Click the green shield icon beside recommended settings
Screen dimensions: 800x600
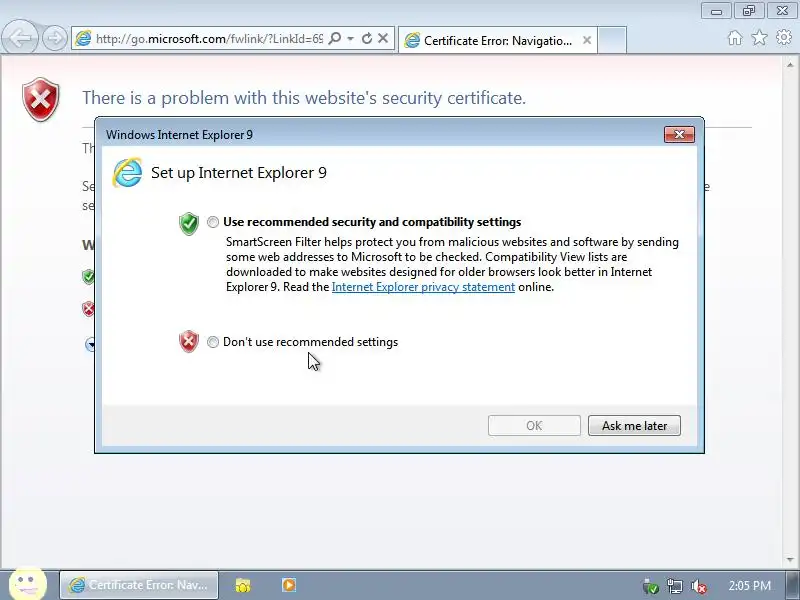click(x=189, y=223)
